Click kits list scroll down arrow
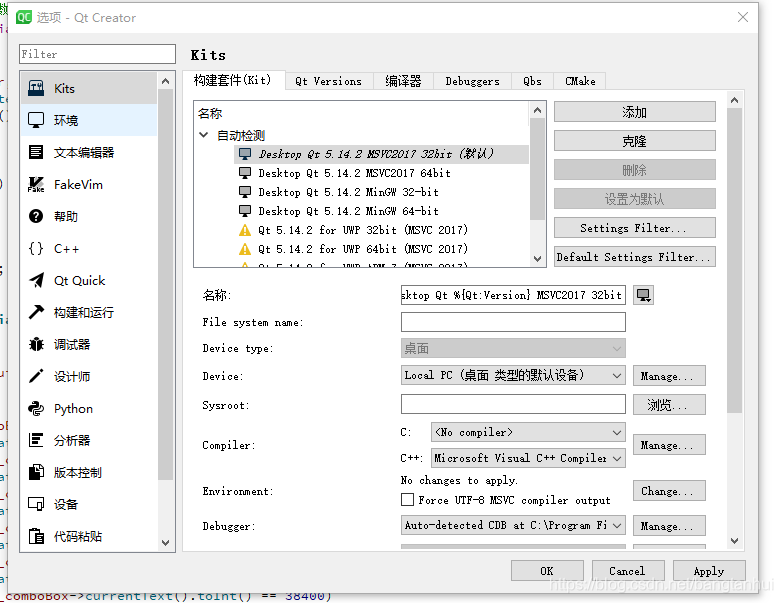The width and height of the screenshot is (783, 603). pyautogui.click(x=537, y=259)
